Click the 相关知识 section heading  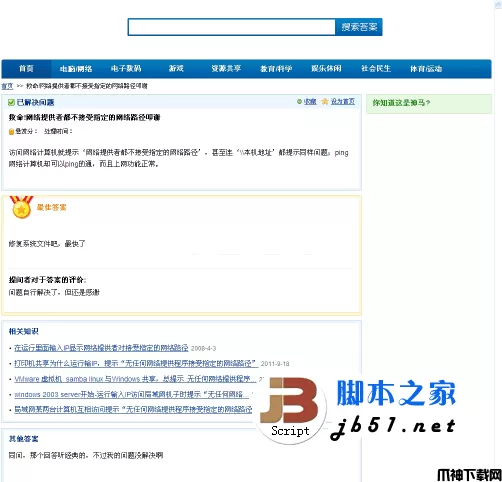(24, 331)
